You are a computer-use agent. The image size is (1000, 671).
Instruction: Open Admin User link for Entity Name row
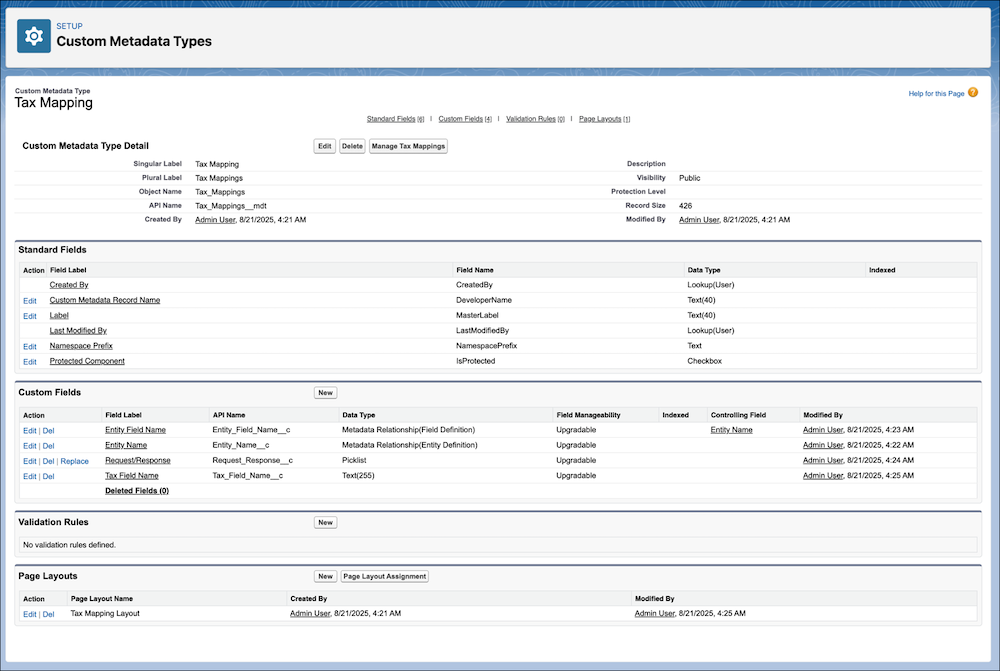[x=823, y=445]
